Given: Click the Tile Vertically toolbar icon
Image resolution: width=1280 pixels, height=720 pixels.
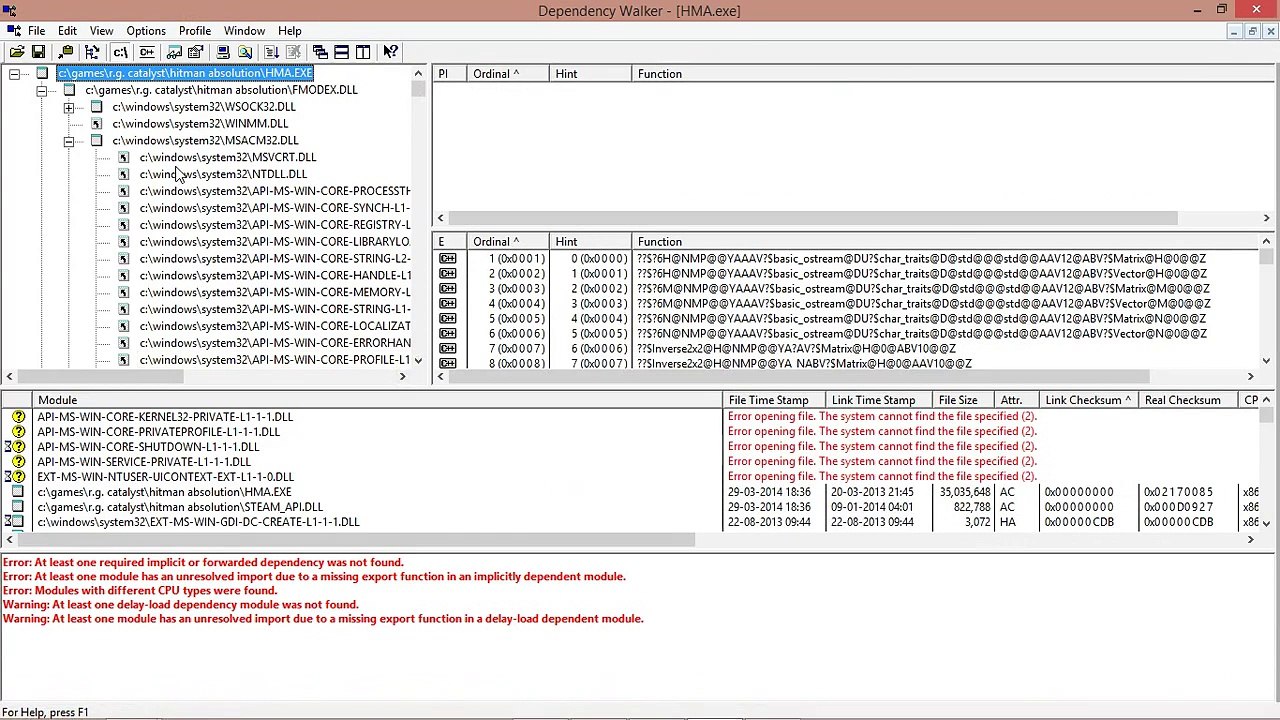Looking at the screenshot, I should (364, 52).
